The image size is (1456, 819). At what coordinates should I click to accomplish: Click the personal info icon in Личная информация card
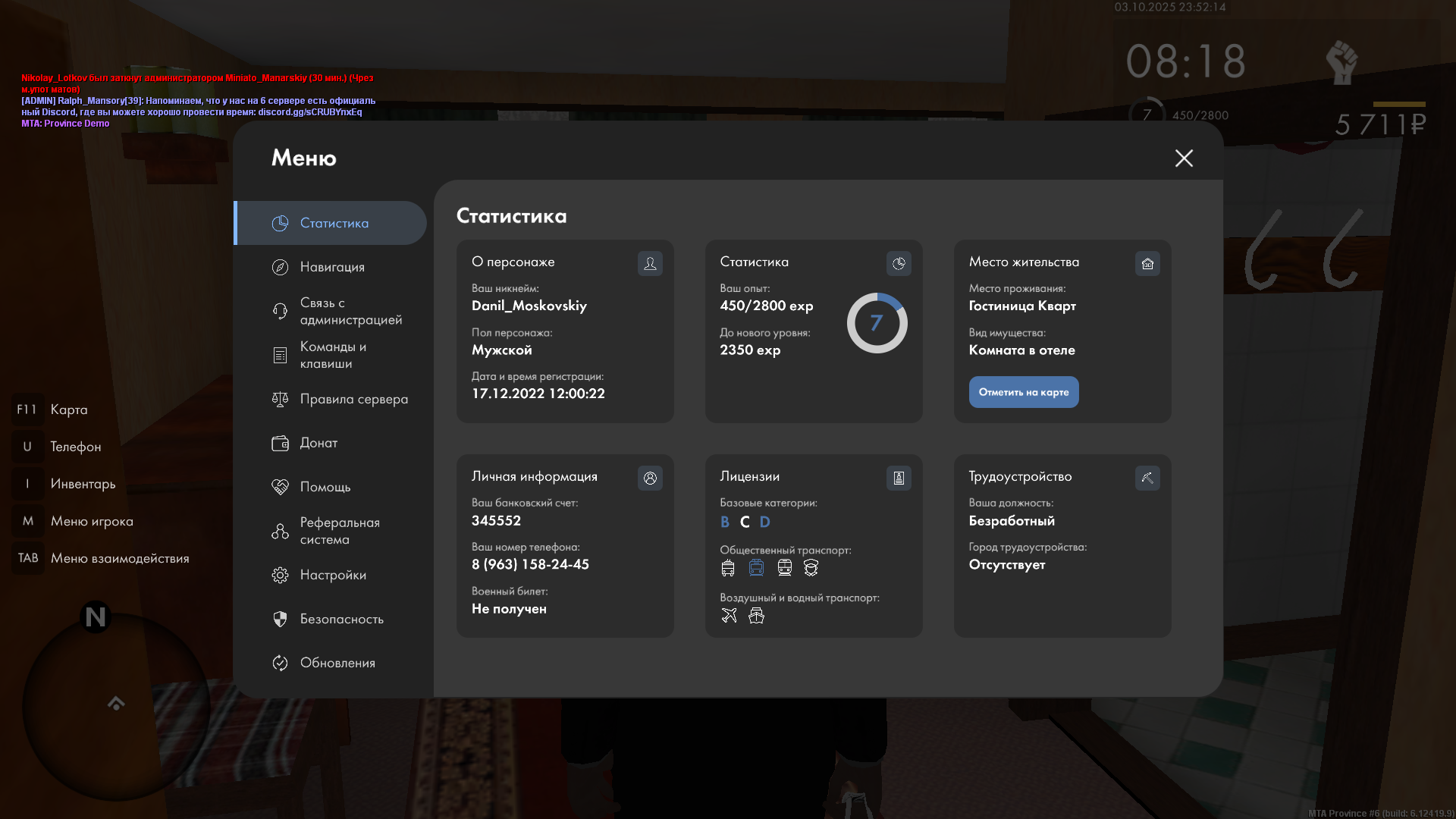point(650,478)
